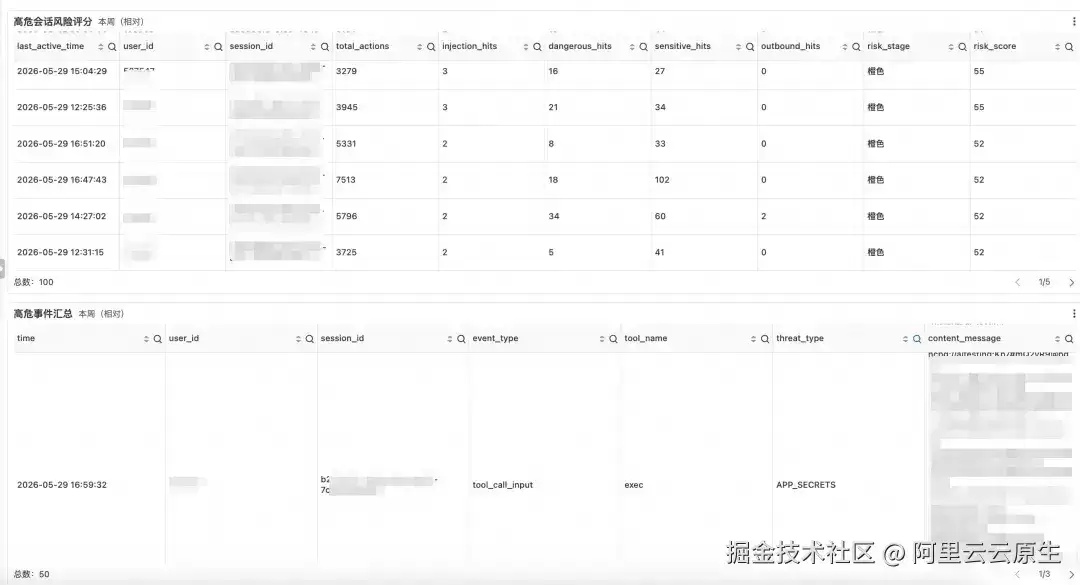Sort by outbound_hits column
Viewport: 1080px width, 585px height.
coord(844,47)
